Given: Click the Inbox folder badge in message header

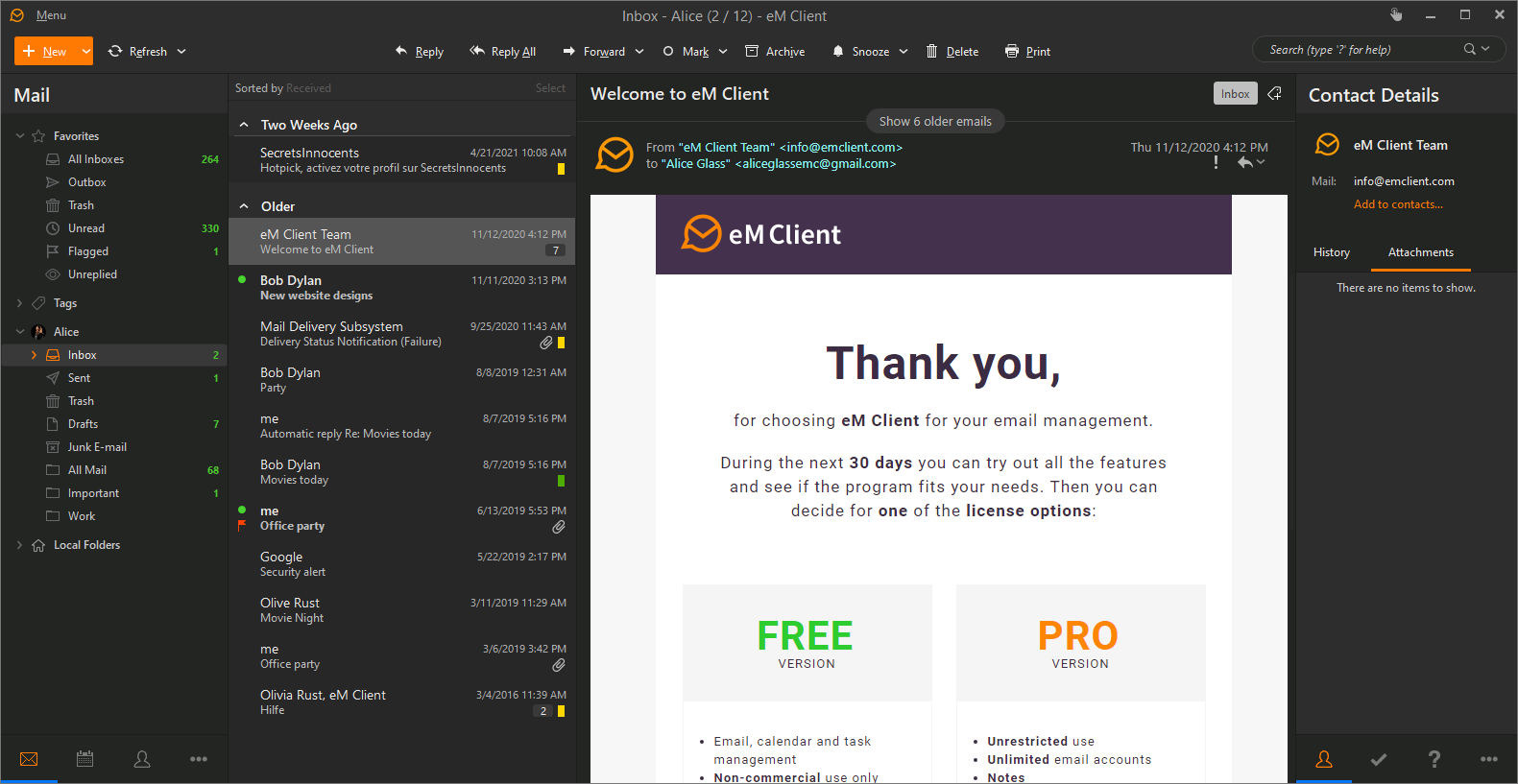Looking at the screenshot, I should click(1236, 93).
